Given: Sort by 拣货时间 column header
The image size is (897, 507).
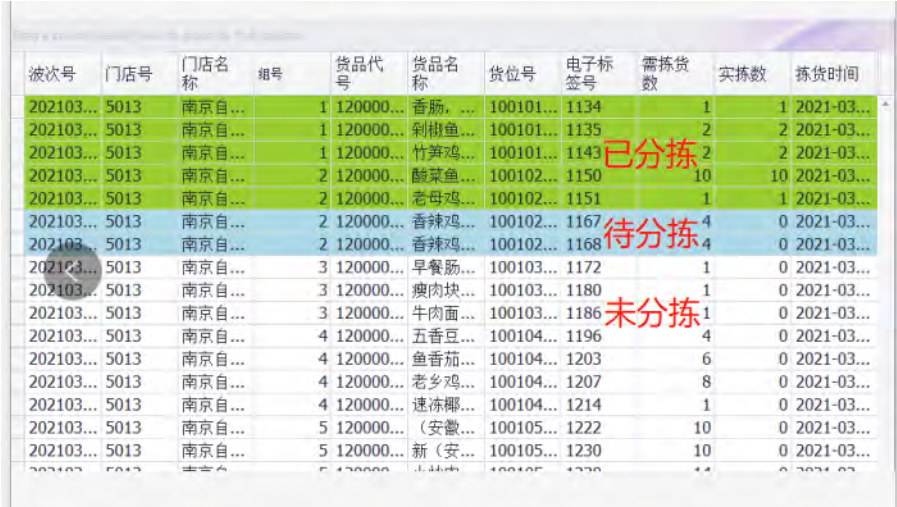Looking at the screenshot, I should (832, 73).
